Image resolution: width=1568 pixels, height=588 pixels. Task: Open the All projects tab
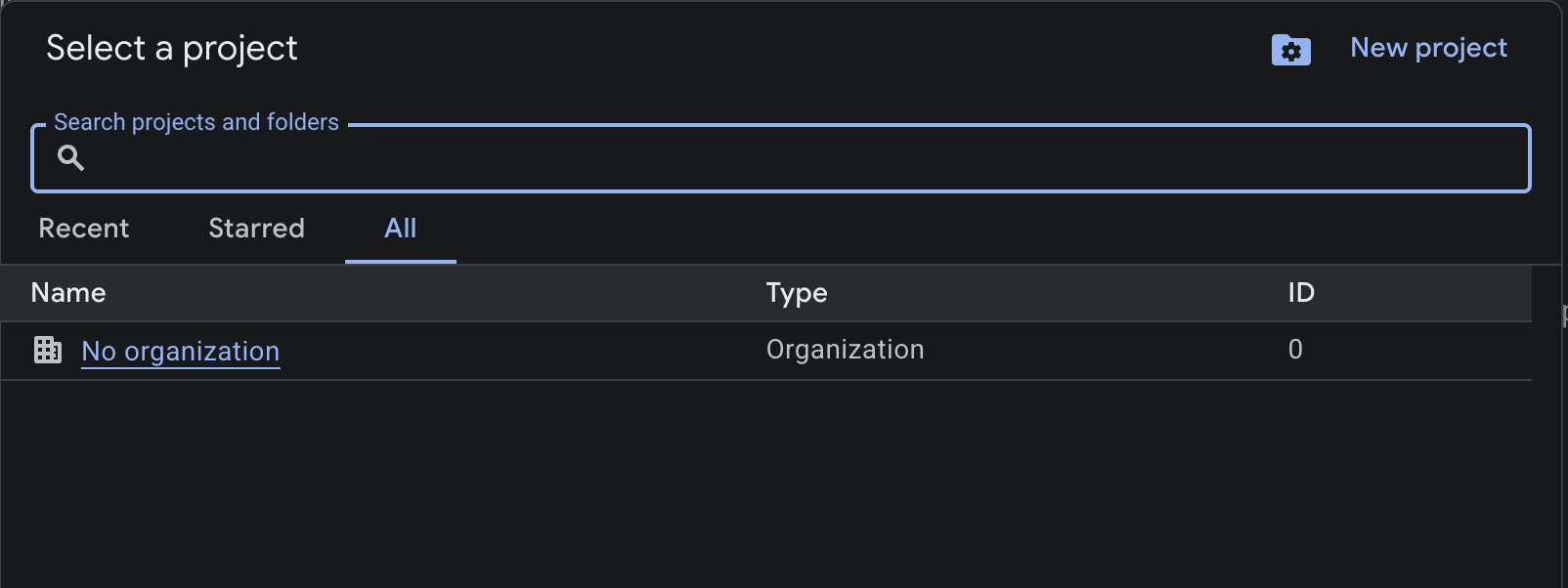point(400,229)
